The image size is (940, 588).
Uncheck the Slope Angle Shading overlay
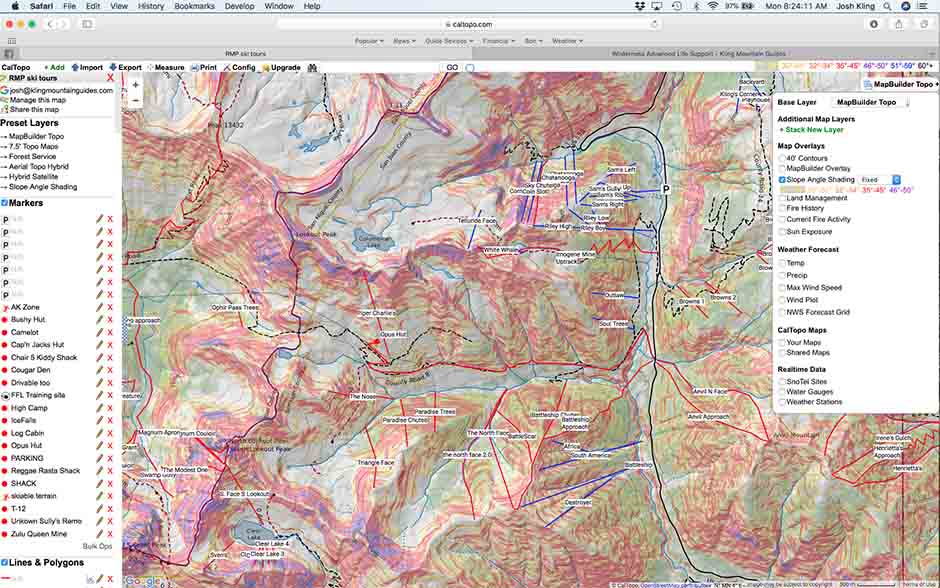(782, 180)
